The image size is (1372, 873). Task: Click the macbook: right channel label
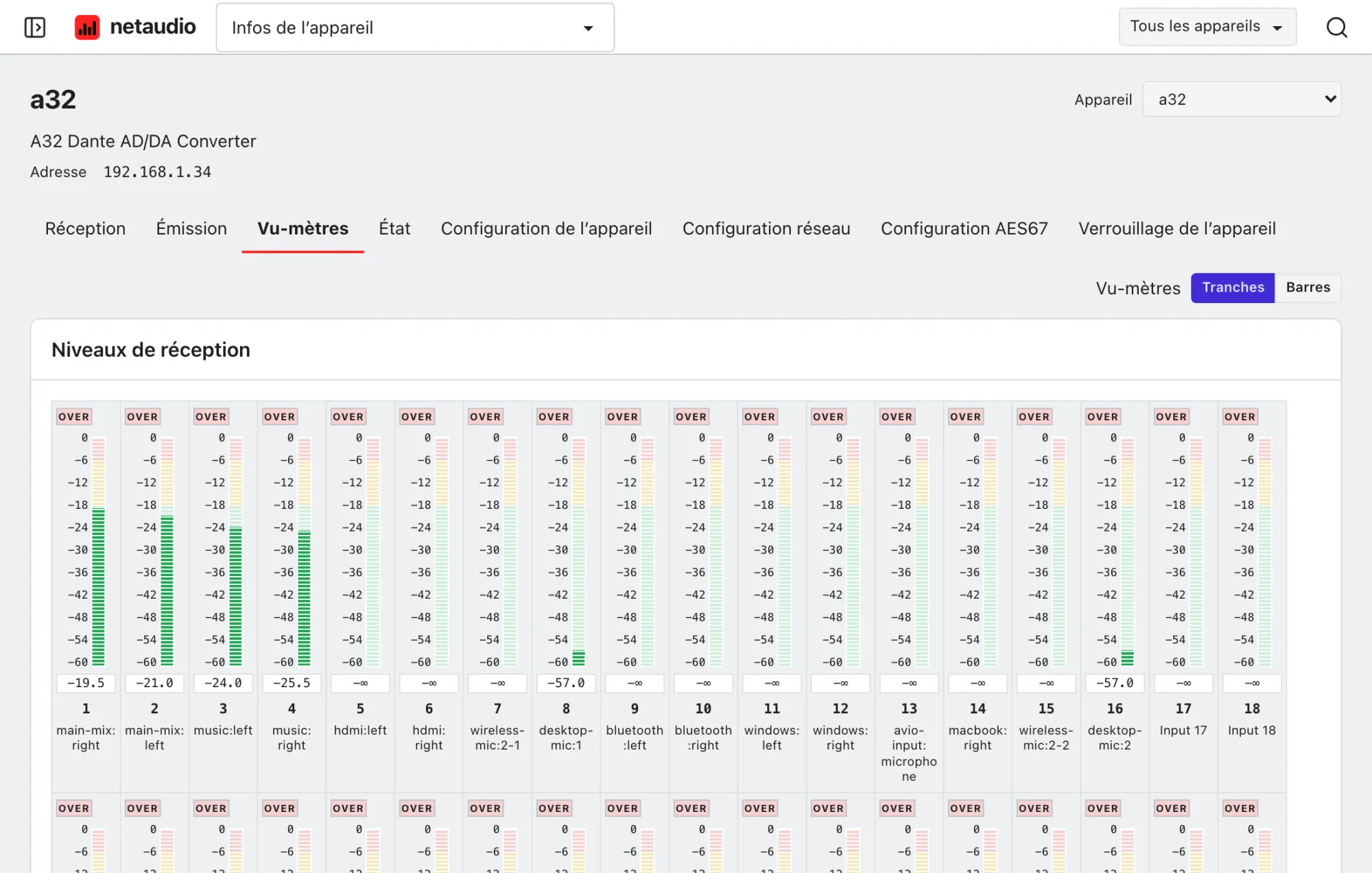[x=978, y=738]
